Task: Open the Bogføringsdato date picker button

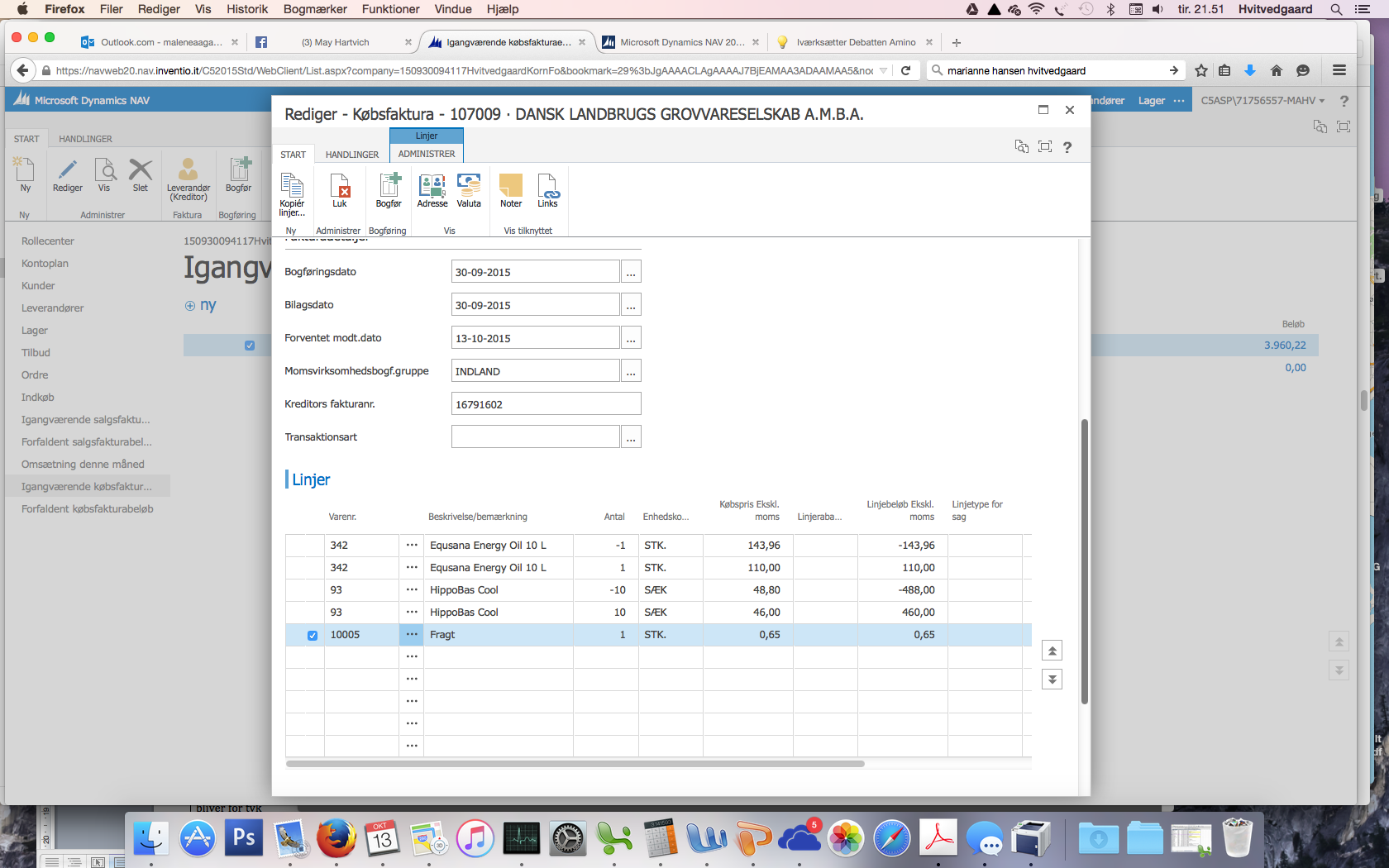Action: [631, 272]
